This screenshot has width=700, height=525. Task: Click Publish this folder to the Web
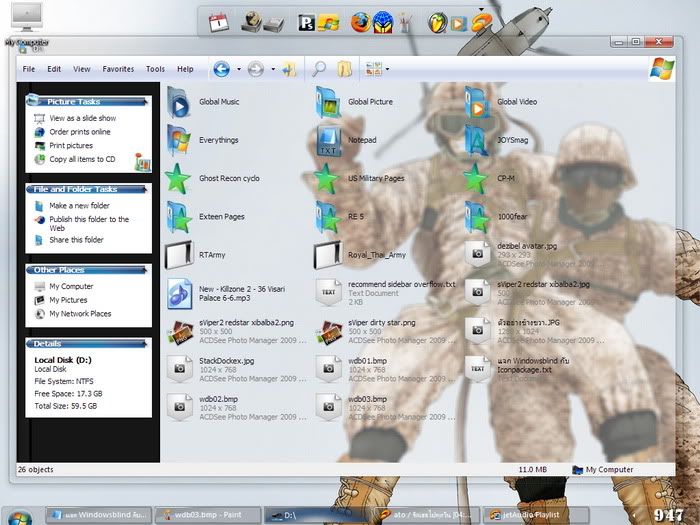click(89, 224)
